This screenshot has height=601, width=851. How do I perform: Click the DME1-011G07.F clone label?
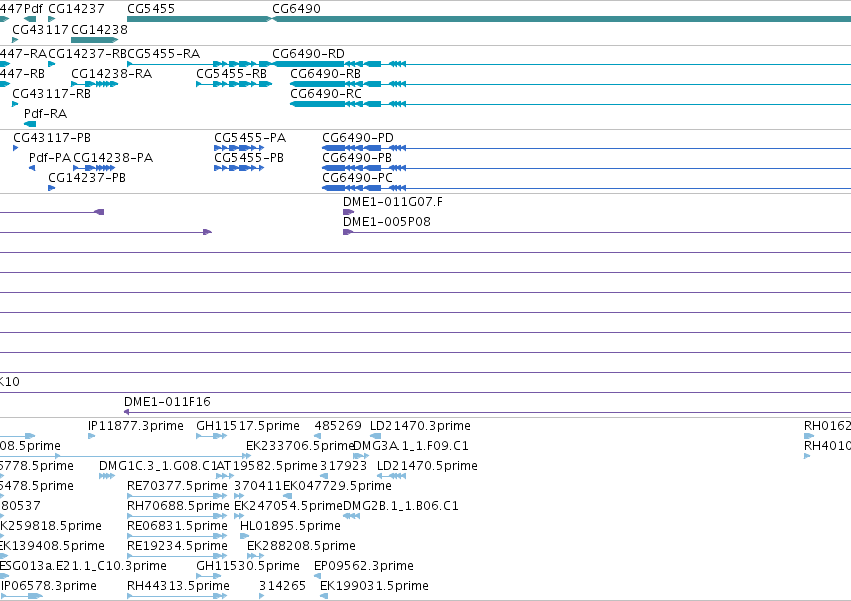[393, 202]
